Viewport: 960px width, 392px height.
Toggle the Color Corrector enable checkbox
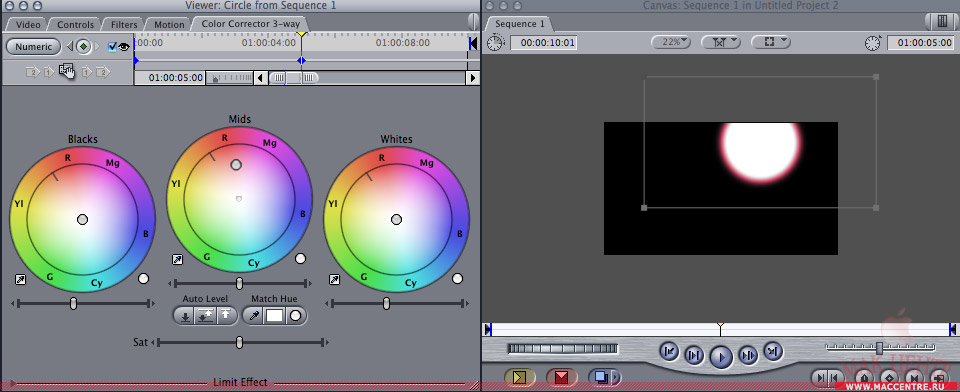(x=112, y=47)
